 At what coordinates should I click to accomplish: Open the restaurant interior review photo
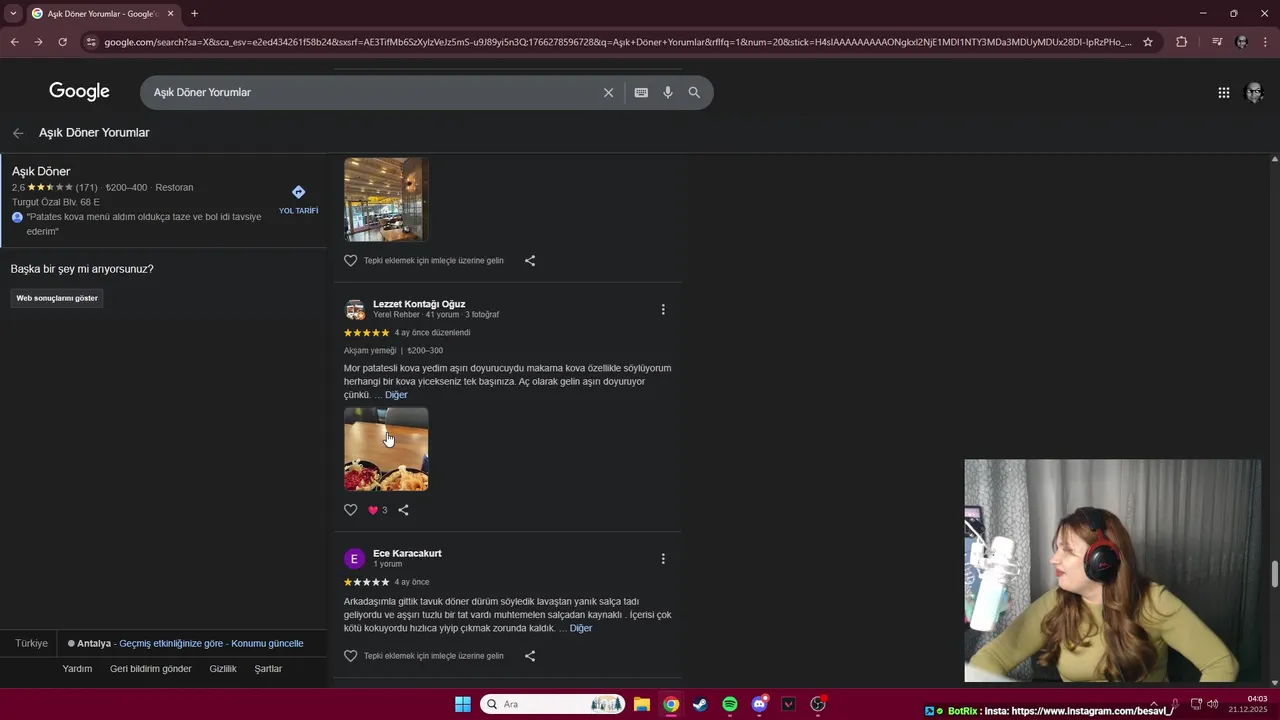tap(386, 199)
